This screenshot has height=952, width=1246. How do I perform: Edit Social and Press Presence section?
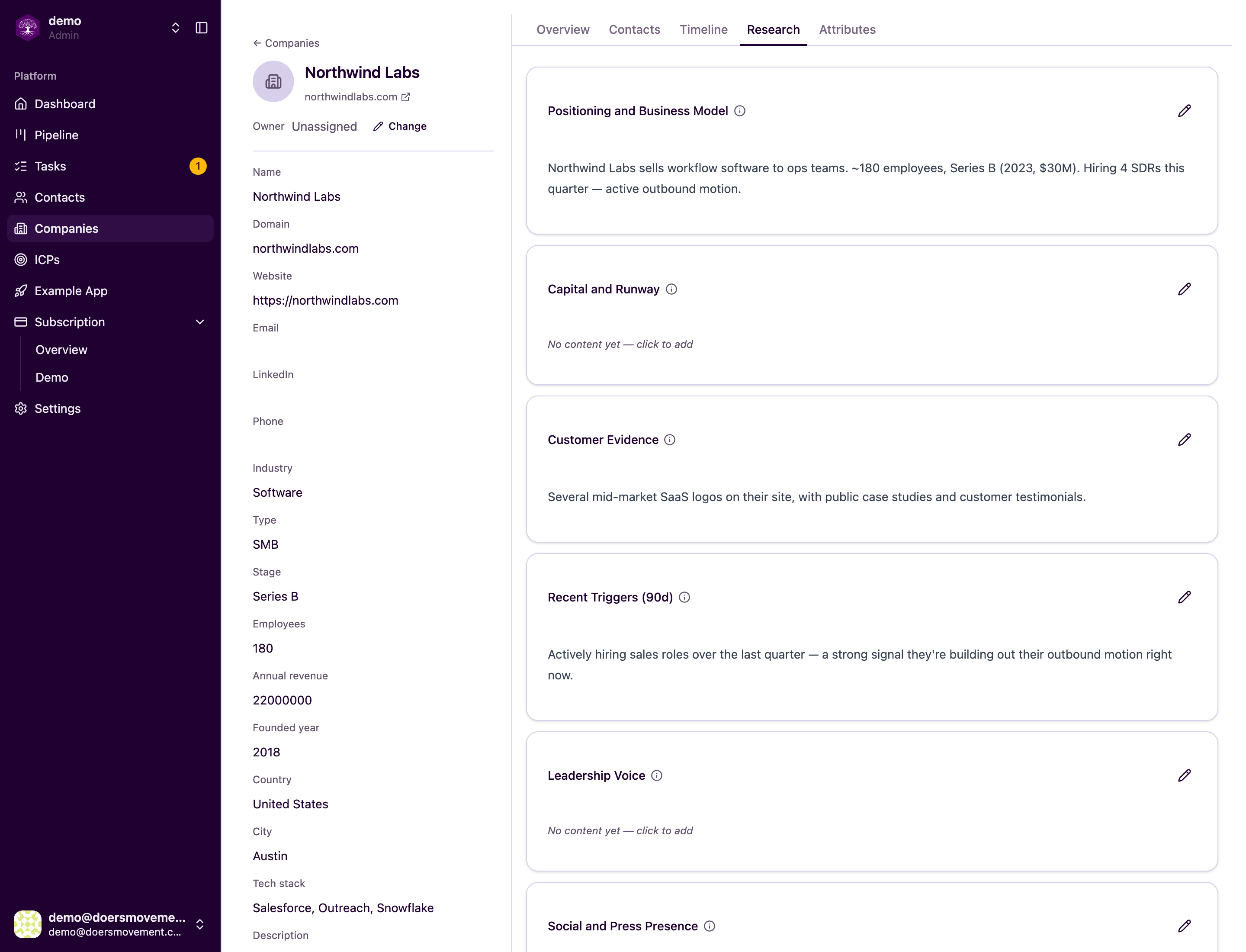coord(1184,926)
